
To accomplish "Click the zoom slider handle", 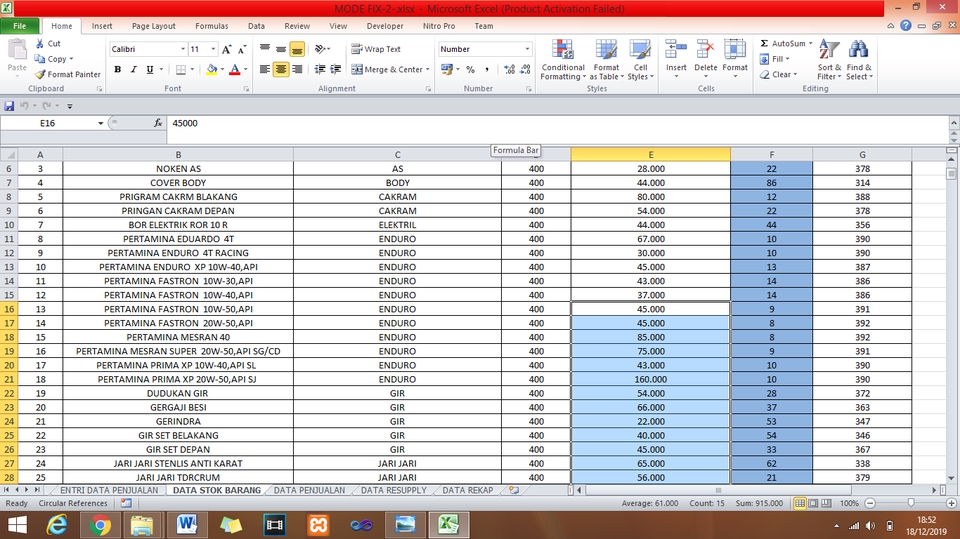I will point(911,503).
